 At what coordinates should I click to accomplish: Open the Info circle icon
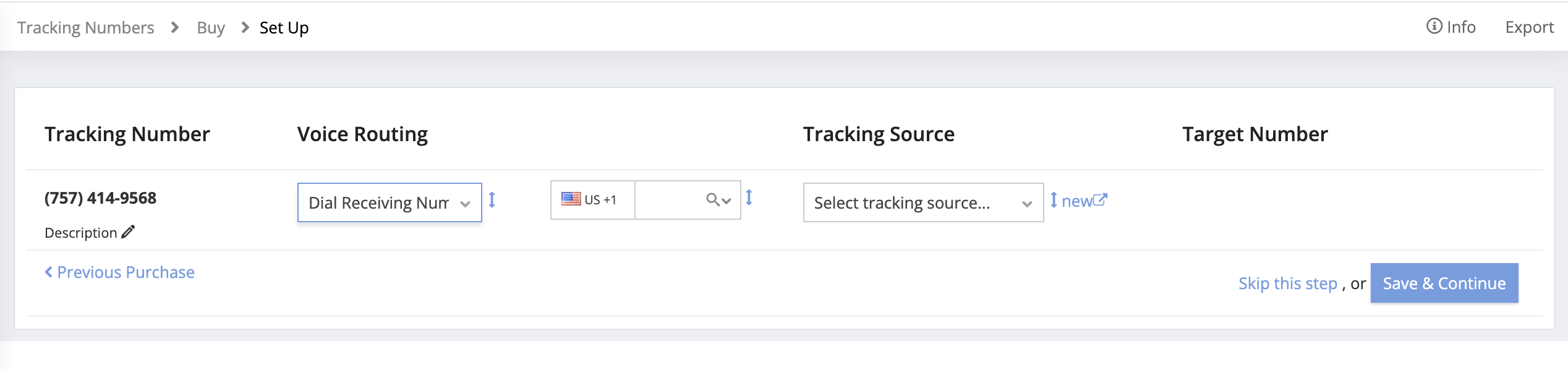(x=1434, y=27)
